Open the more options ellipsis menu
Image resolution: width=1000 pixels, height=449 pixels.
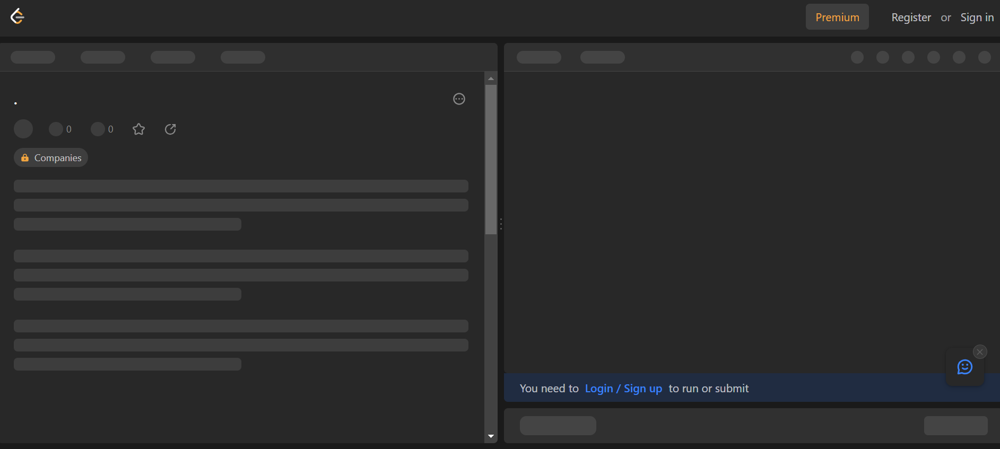[459, 99]
